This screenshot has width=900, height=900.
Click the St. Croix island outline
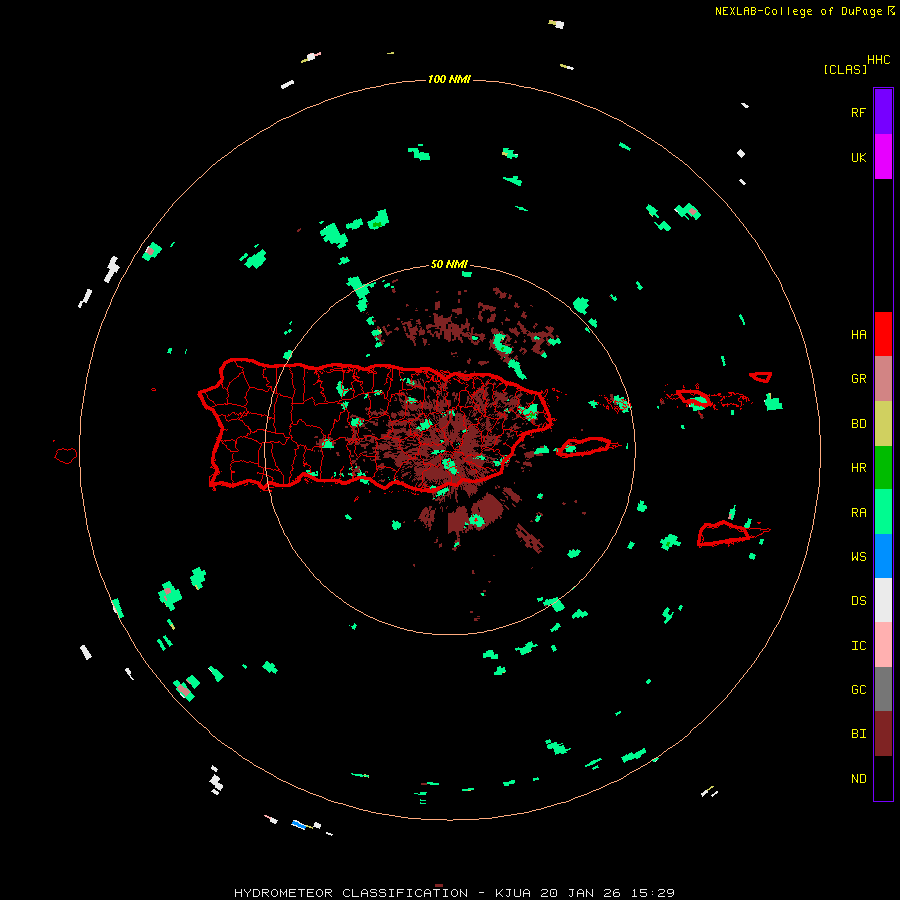pos(723,534)
